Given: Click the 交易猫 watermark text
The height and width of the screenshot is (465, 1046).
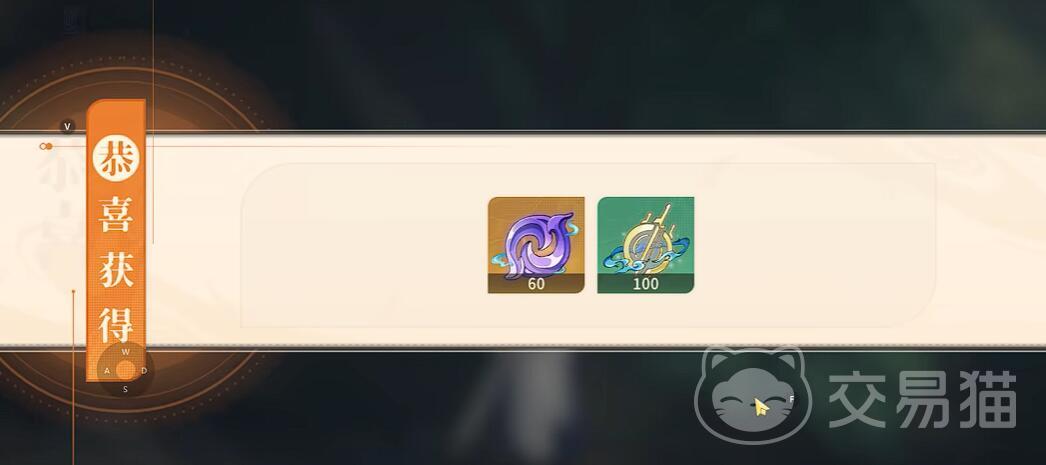Looking at the screenshot, I should point(923,400).
